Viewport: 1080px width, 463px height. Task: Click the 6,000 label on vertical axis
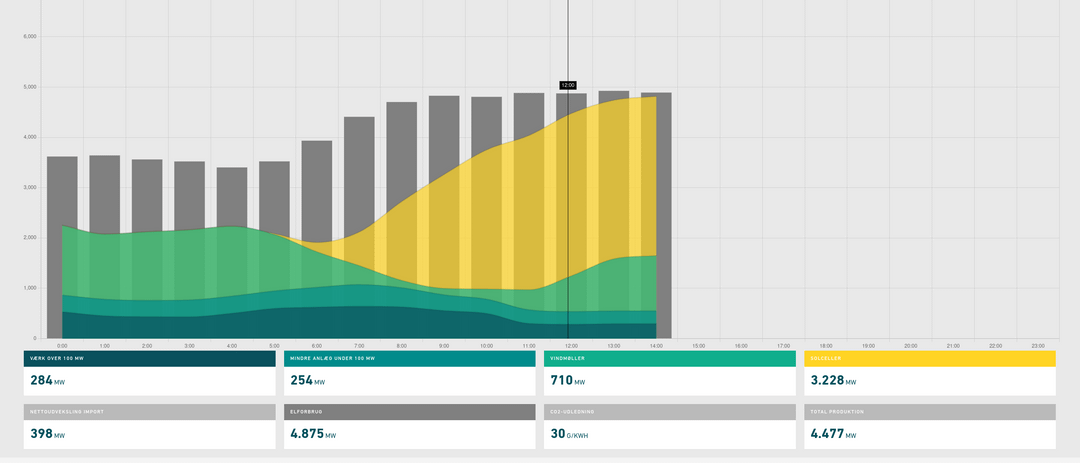click(x=30, y=37)
